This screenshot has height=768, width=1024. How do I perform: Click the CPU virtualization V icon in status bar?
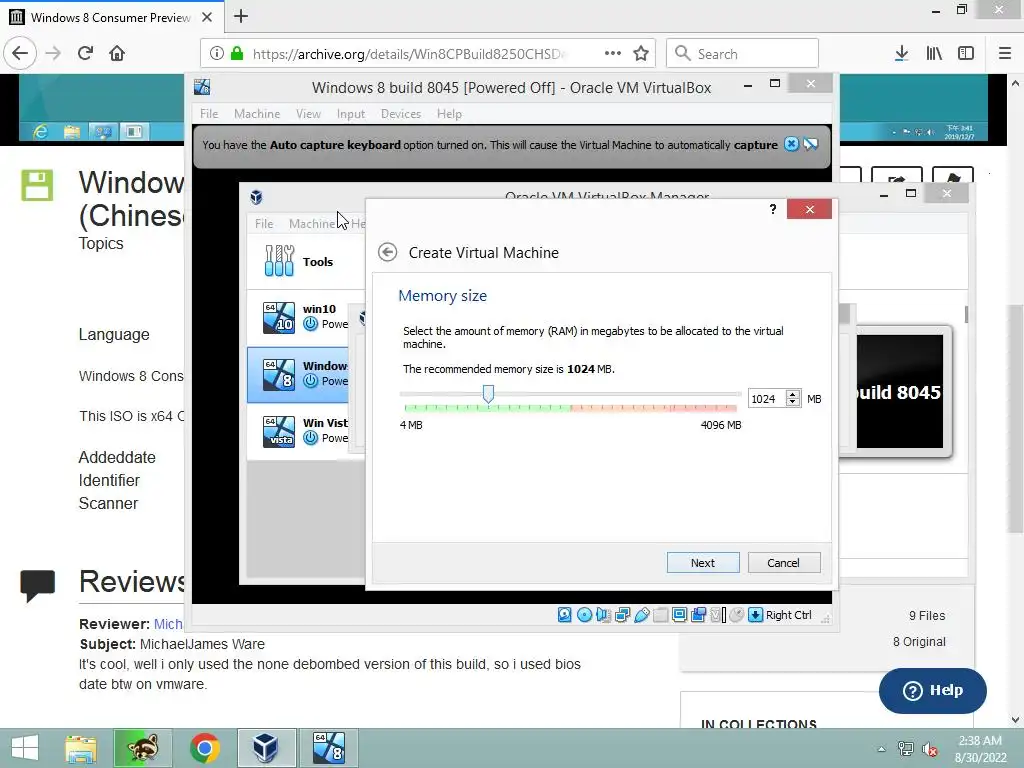click(x=717, y=615)
